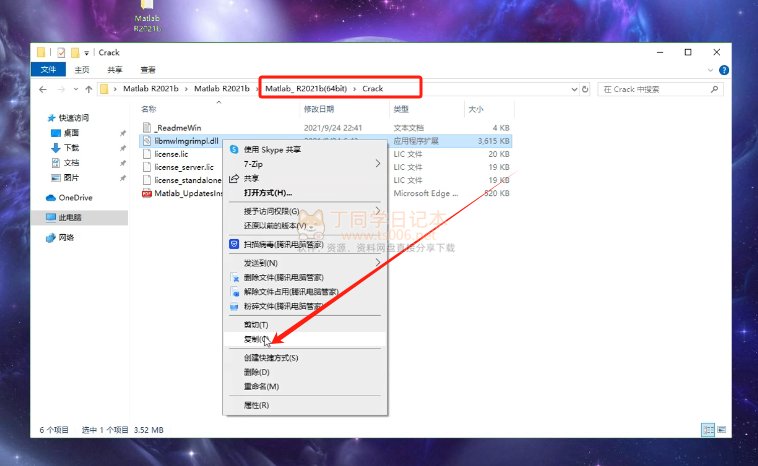
Task: Expand the ribbon chevron
Action: point(710,70)
